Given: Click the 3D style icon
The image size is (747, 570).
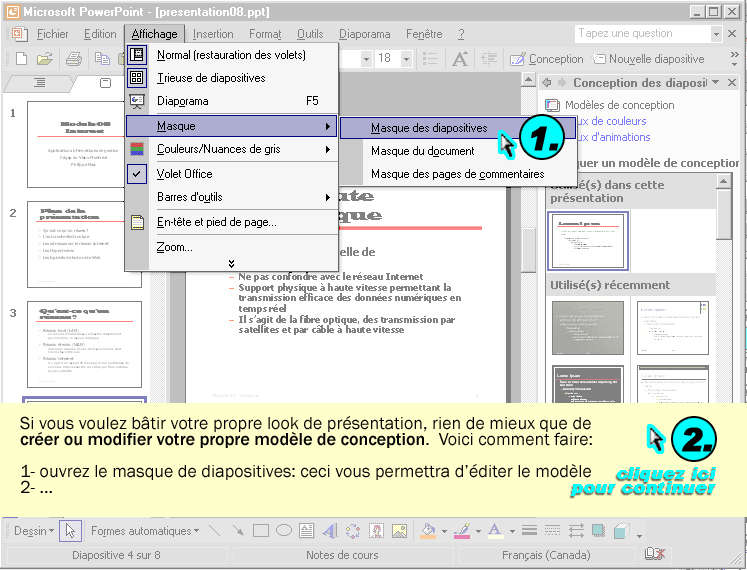Looking at the screenshot, I should pos(622,530).
